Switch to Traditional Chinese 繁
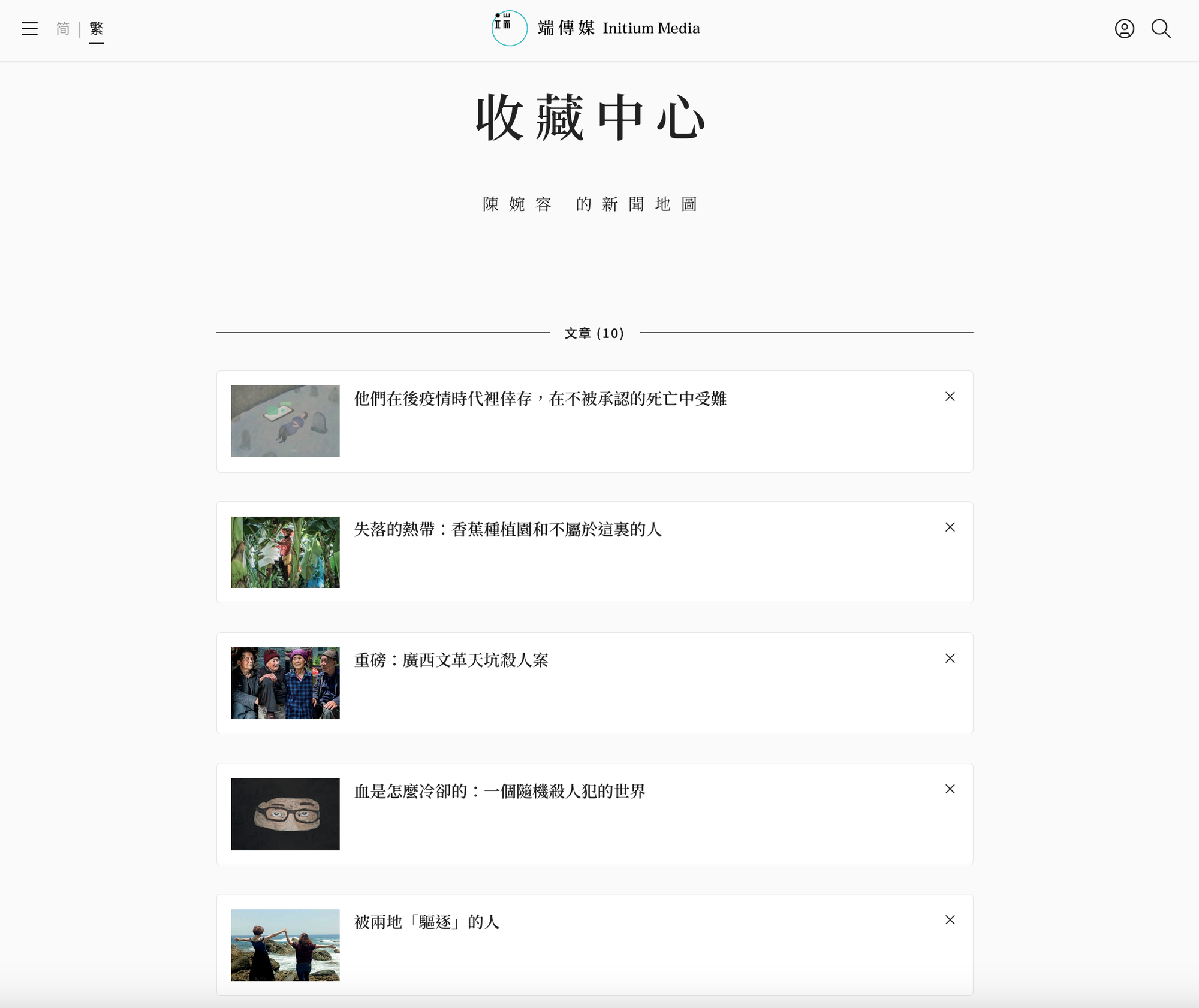This screenshot has width=1199, height=1008. pyautogui.click(x=97, y=29)
